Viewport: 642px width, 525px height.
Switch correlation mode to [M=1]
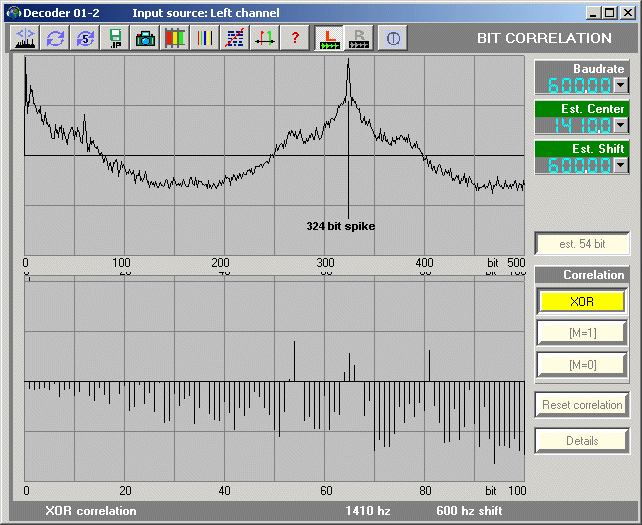582,333
